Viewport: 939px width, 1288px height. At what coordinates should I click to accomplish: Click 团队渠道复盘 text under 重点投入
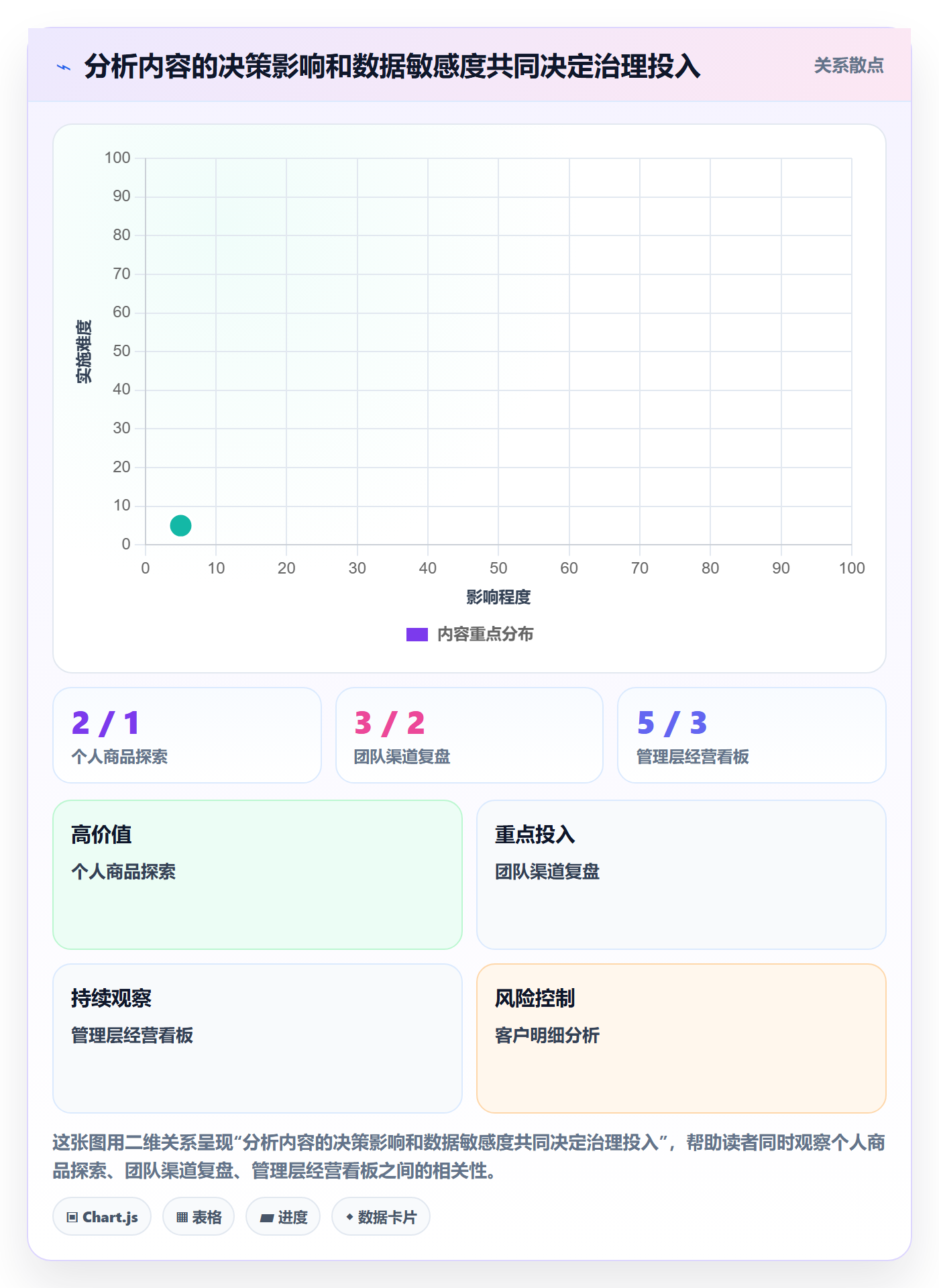click(x=547, y=871)
